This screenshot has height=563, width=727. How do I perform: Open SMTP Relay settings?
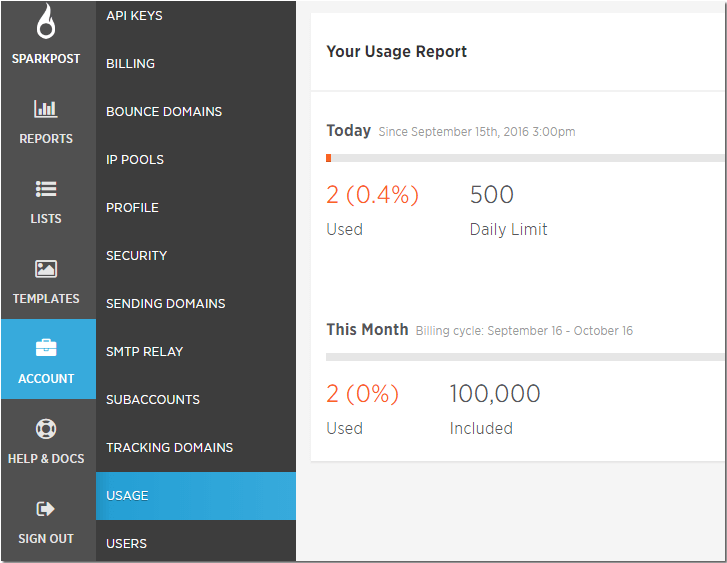coord(196,352)
